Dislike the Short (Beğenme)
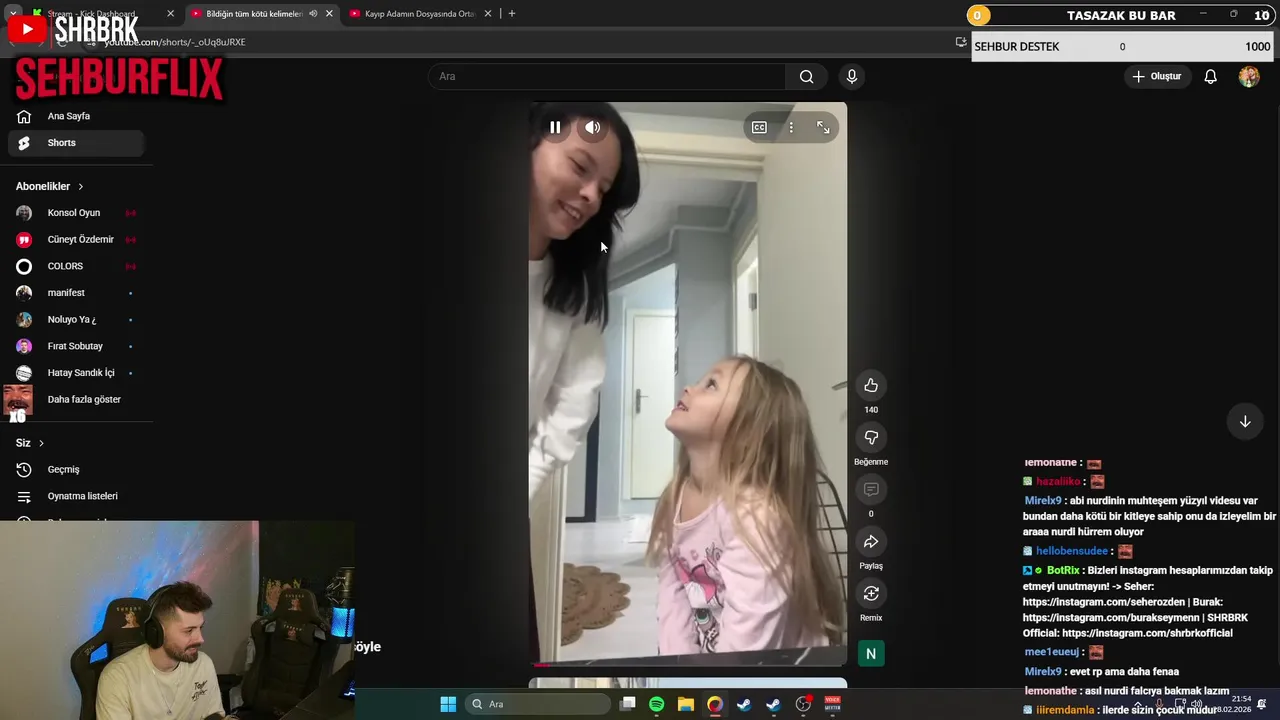The image size is (1280, 720). click(x=871, y=438)
